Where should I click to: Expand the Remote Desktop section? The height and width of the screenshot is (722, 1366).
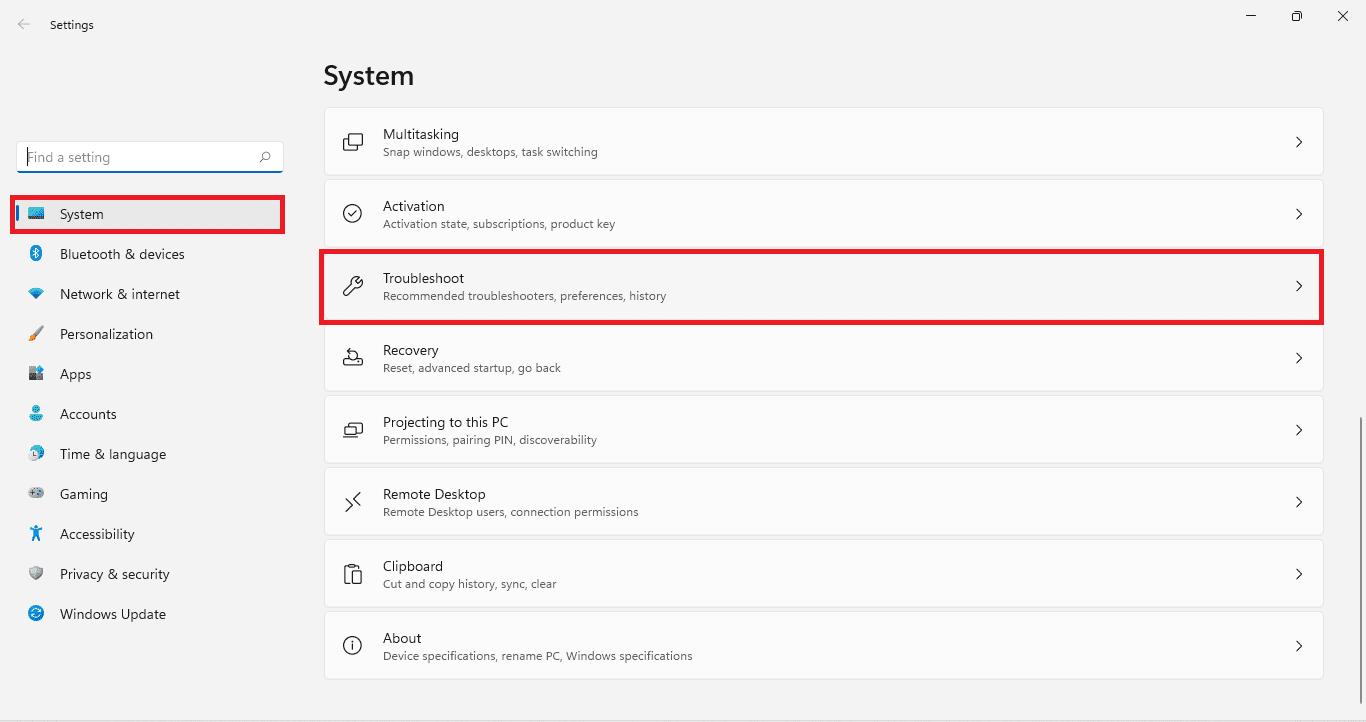point(1299,502)
